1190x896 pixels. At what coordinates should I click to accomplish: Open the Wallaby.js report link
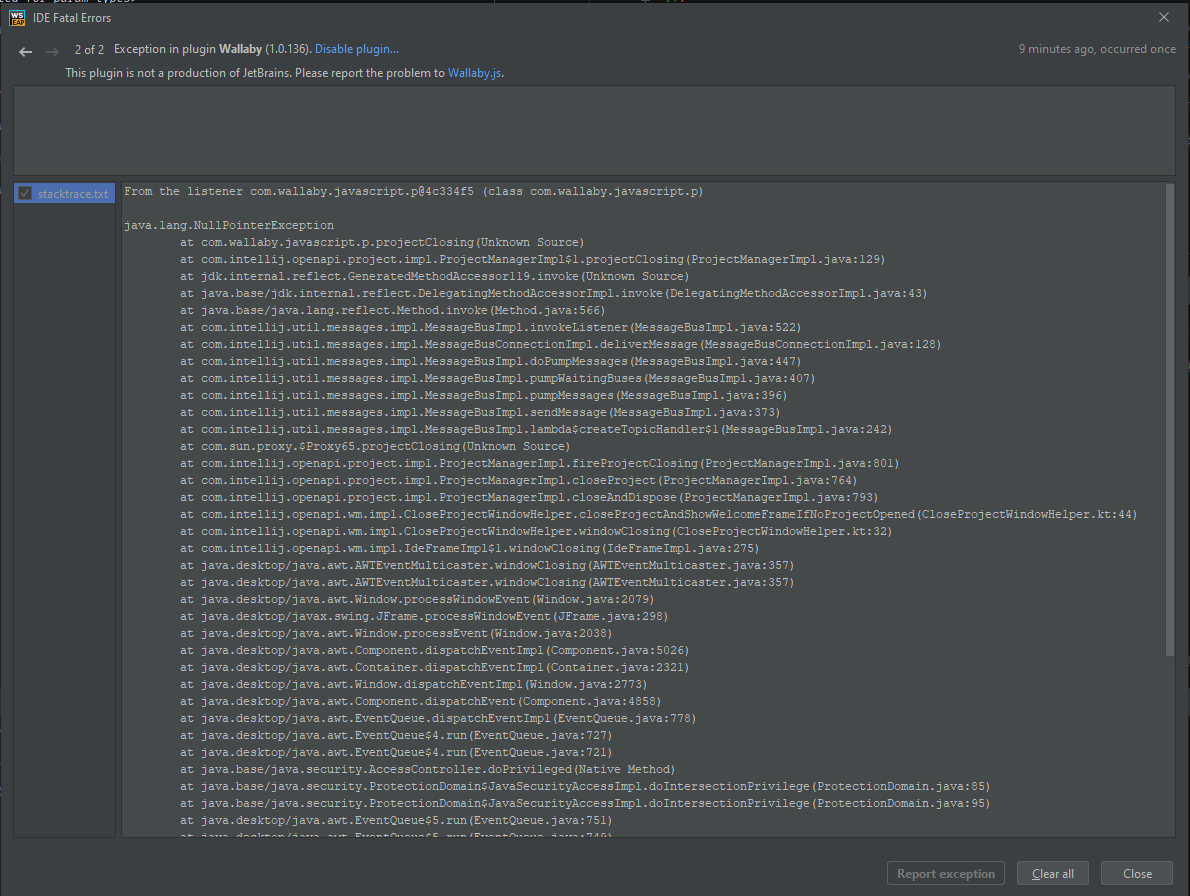[x=474, y=73]
